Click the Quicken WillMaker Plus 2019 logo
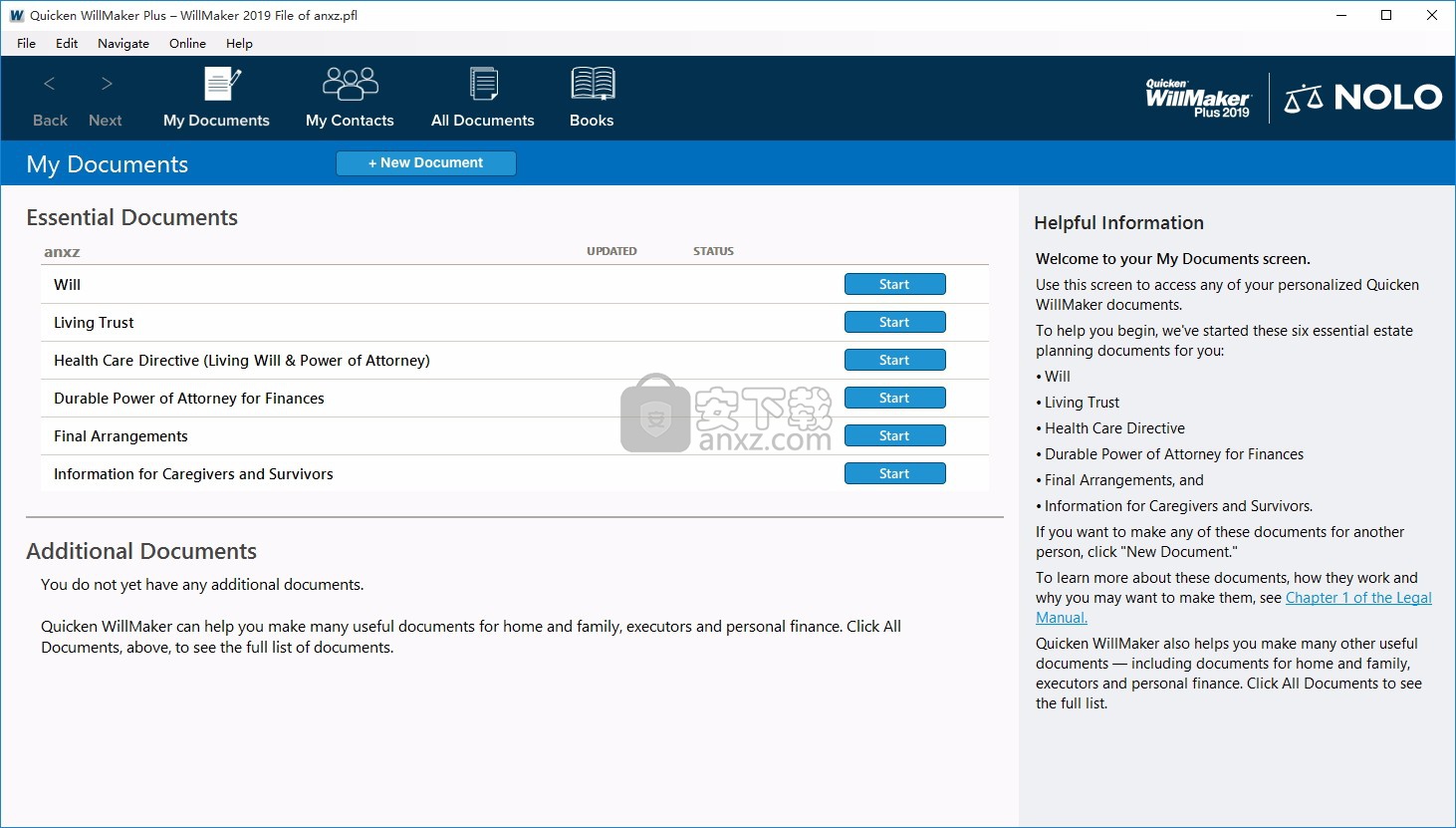Image resolution: width=1456 pixels, height=828 pixels. [1198, 98]
